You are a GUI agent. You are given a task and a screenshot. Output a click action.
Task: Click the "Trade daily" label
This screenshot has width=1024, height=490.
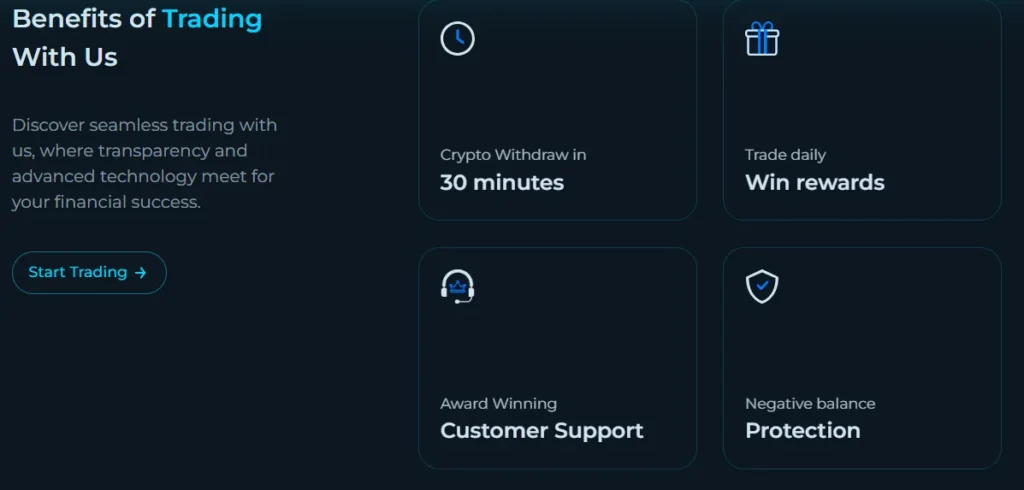[x=785, y=155]
